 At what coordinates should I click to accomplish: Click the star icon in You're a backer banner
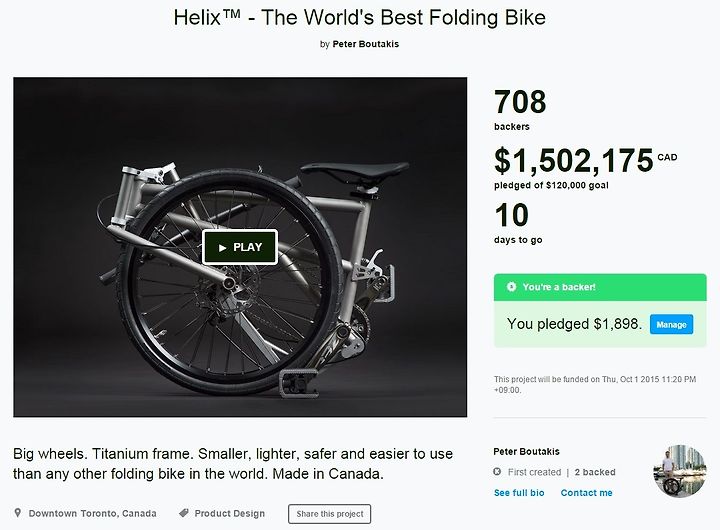tap(511, 287)
